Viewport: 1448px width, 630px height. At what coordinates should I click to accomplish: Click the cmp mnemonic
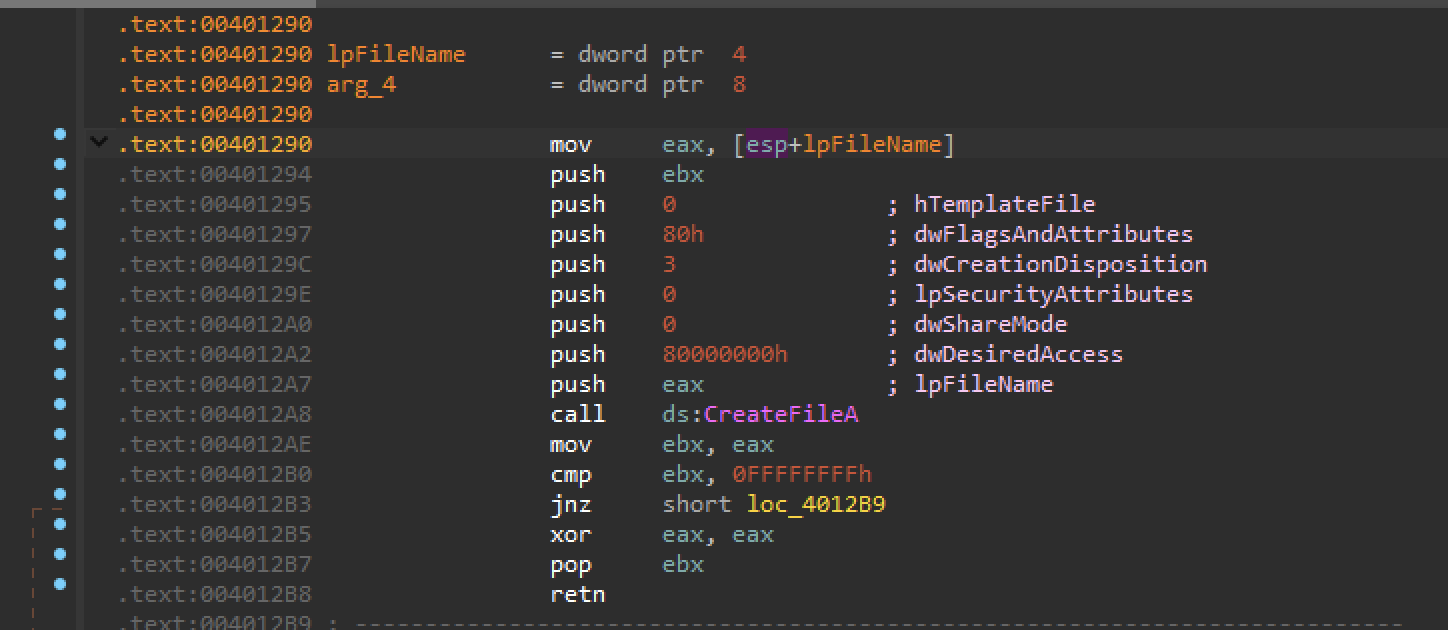[x=571, y=474]
